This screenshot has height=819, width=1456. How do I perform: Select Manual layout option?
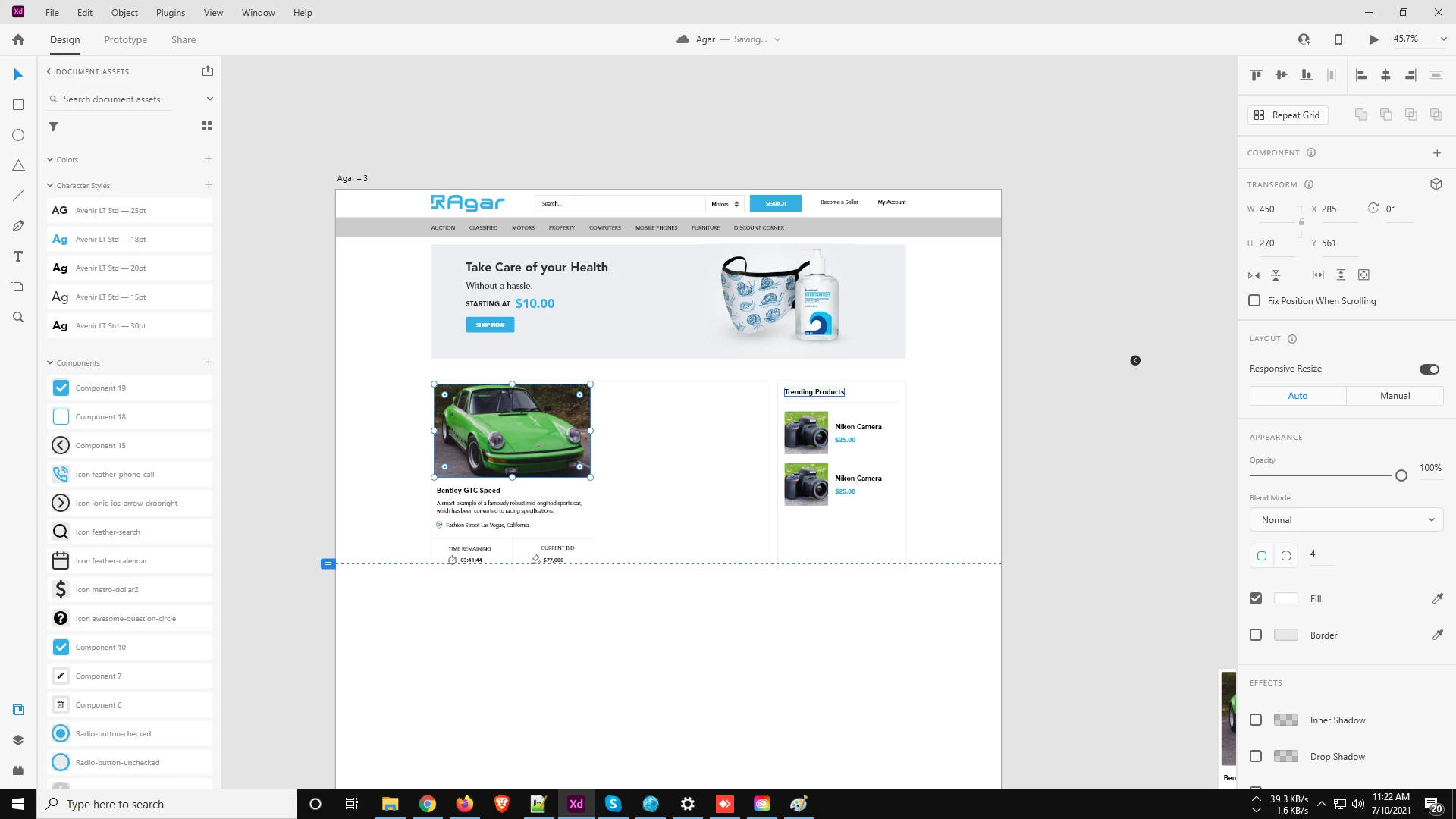click(1395, 396)
